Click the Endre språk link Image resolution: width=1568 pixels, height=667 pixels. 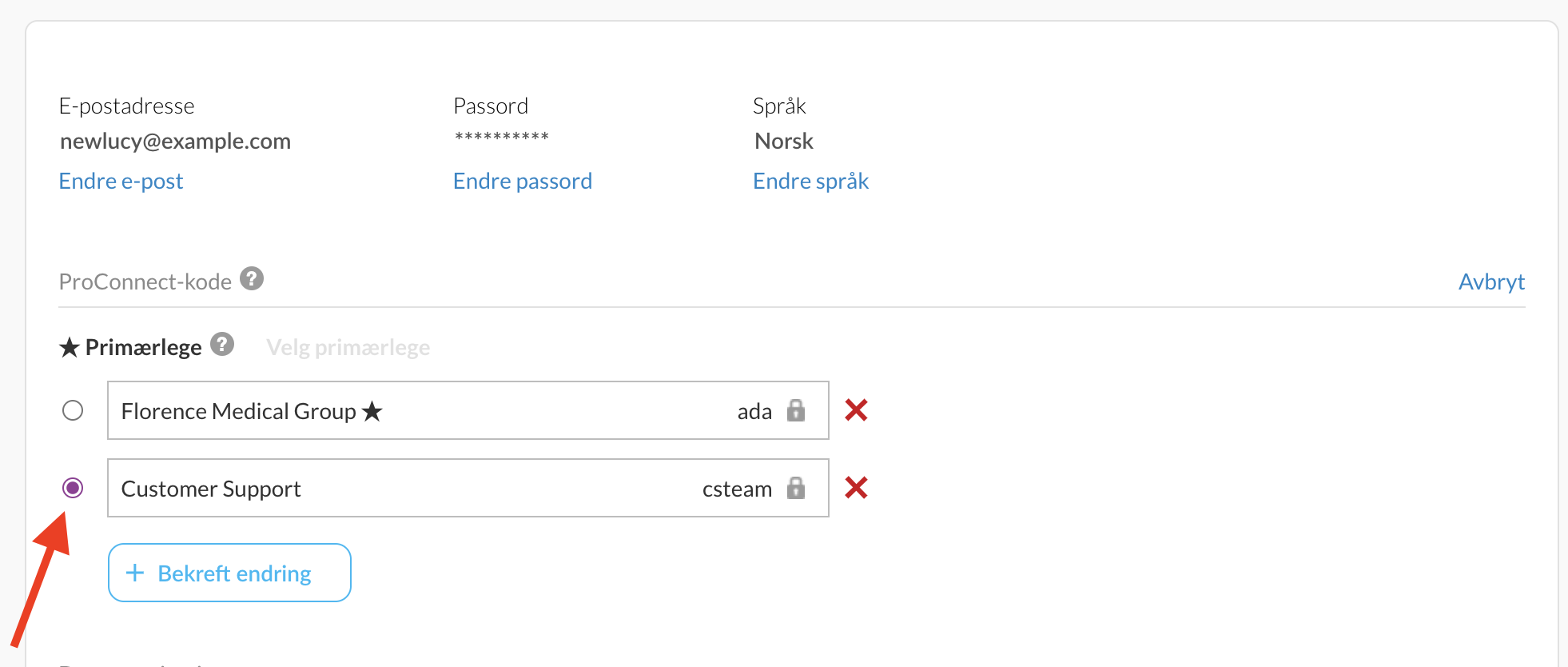click(811, 181)
